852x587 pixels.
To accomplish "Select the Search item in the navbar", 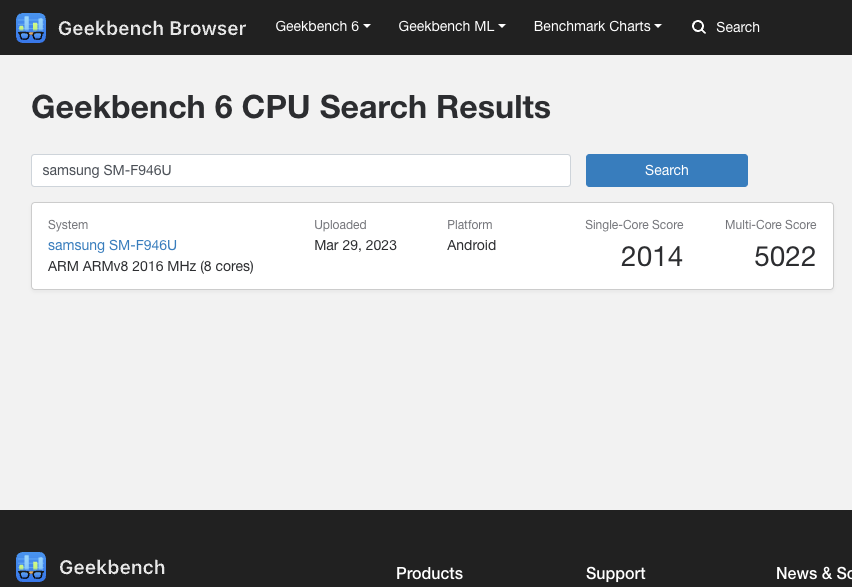I will pos(737,27).
